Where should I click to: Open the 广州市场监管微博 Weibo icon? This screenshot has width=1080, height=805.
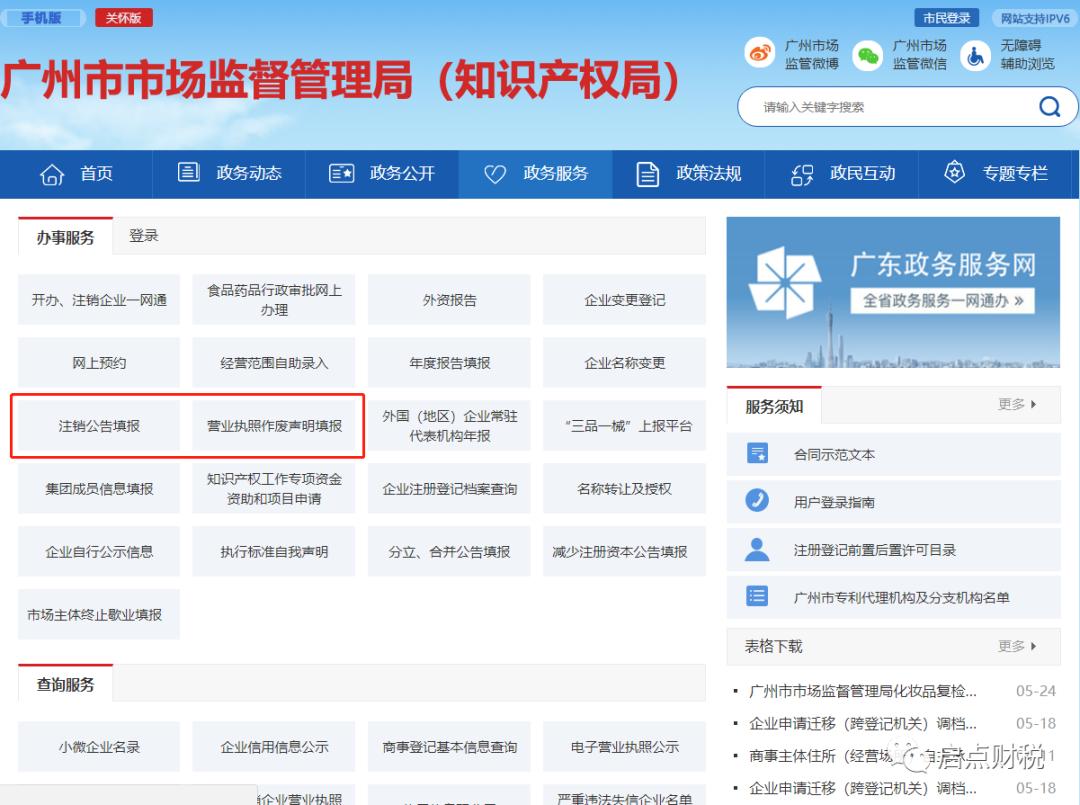point(759,52)
